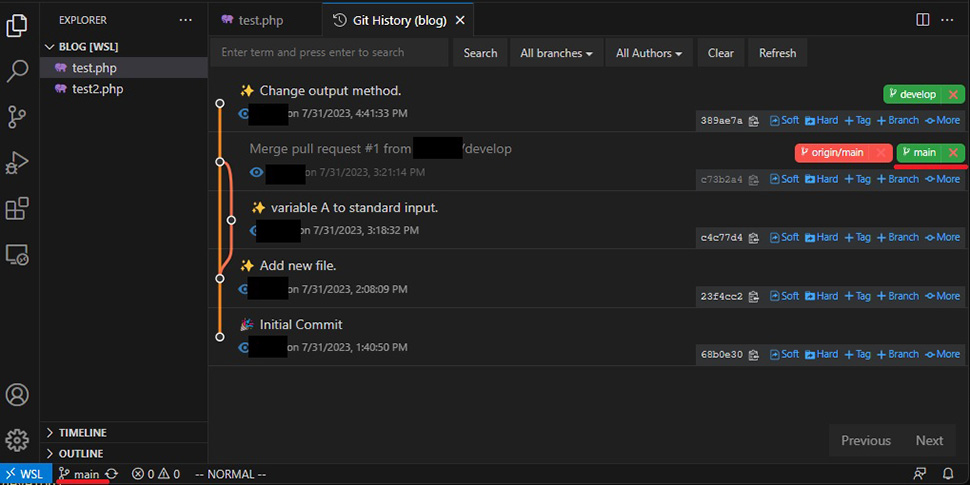This screenshot has height=485, width=970.
Task: View Change output method commit eye icon
Action: (x=244, y=114)
